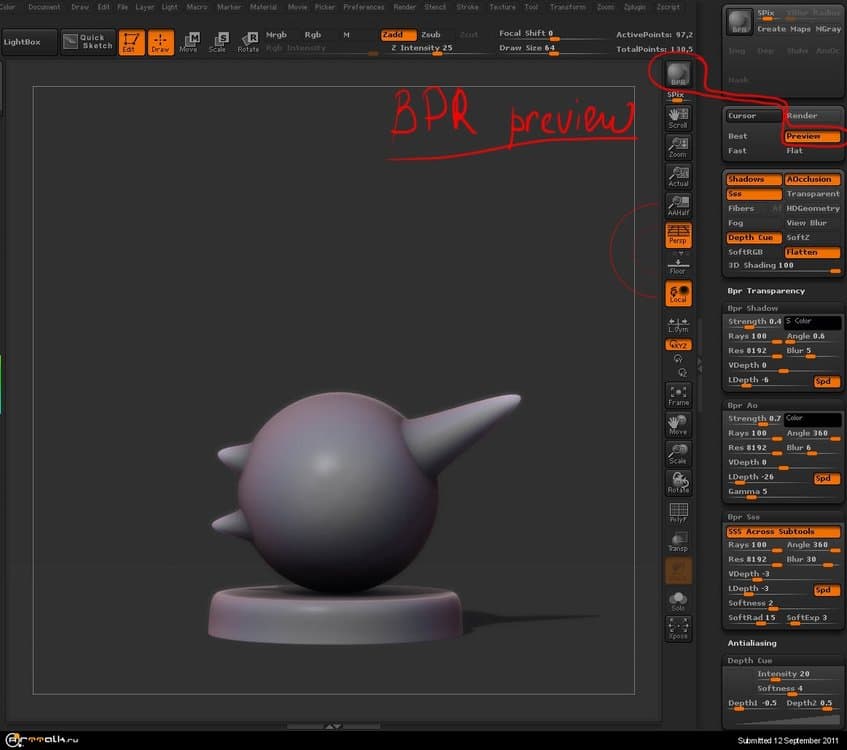Collapse the Depth Cue settings section

[749, 660]
